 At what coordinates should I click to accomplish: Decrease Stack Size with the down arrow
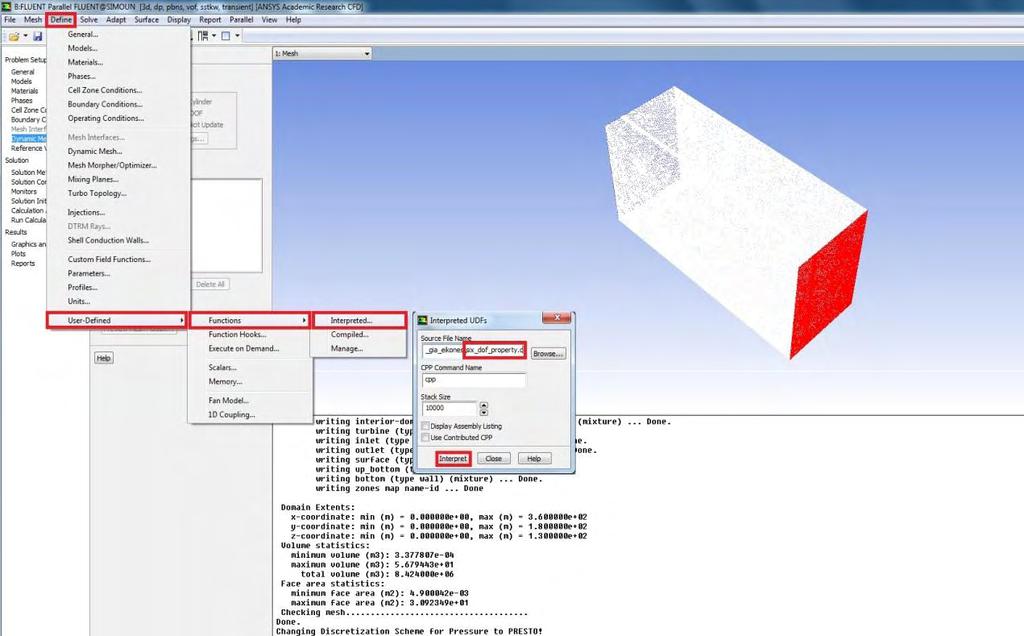click(x=484, y=413)
